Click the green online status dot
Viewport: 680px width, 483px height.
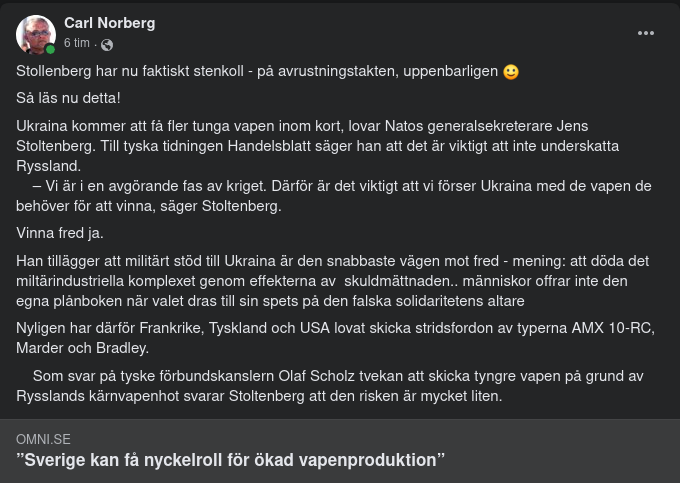click(x=50, y=49)
